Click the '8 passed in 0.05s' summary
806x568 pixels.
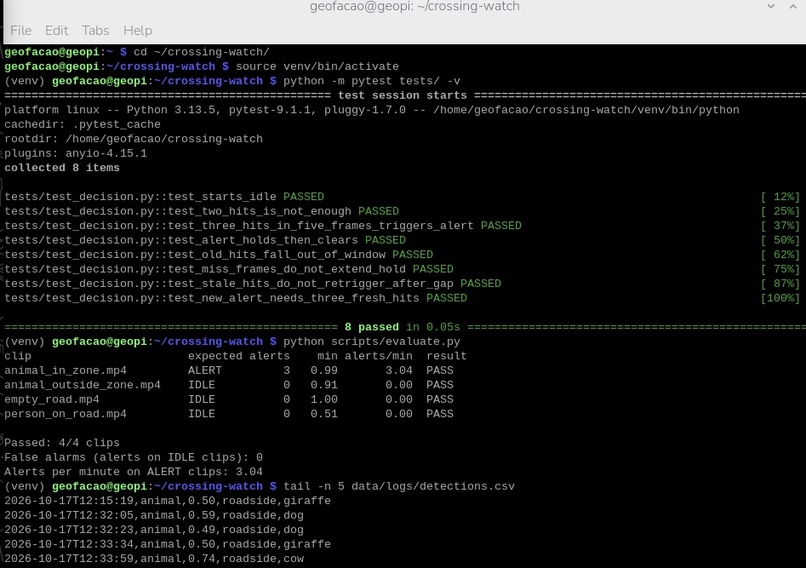click(402, 327)
